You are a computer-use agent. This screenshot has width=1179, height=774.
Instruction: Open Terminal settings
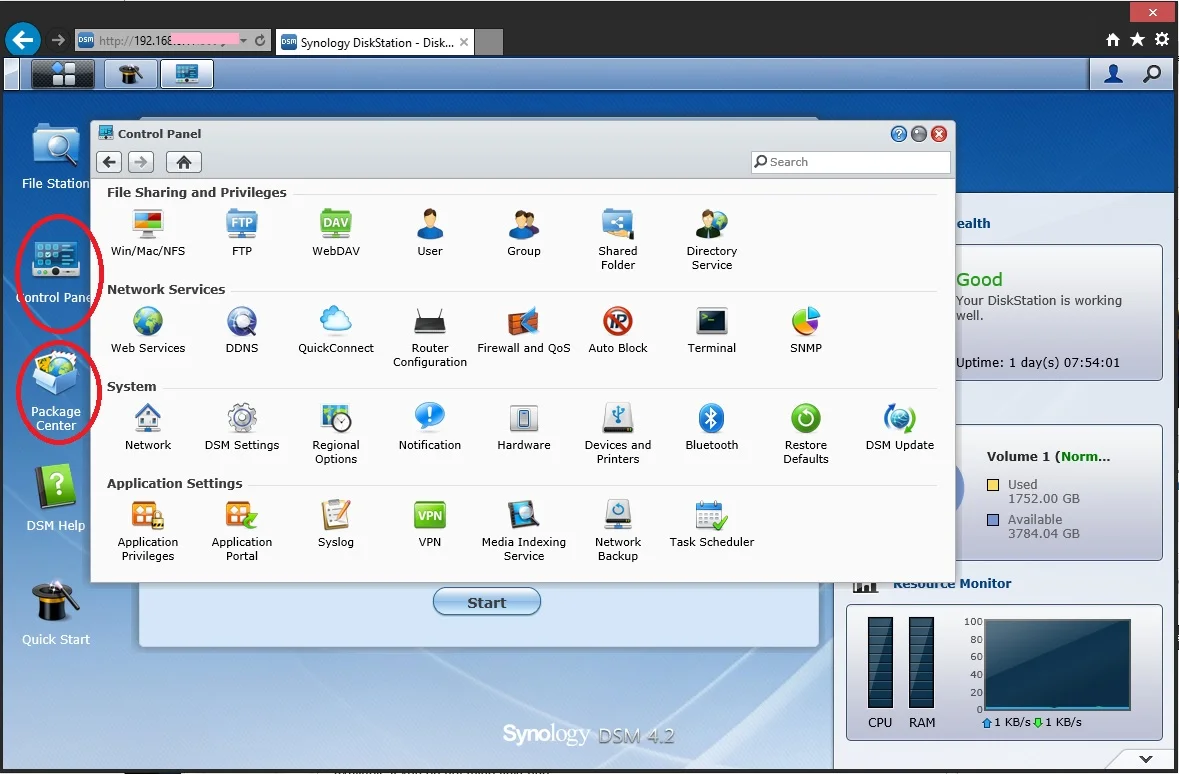[x=711, y=329]
